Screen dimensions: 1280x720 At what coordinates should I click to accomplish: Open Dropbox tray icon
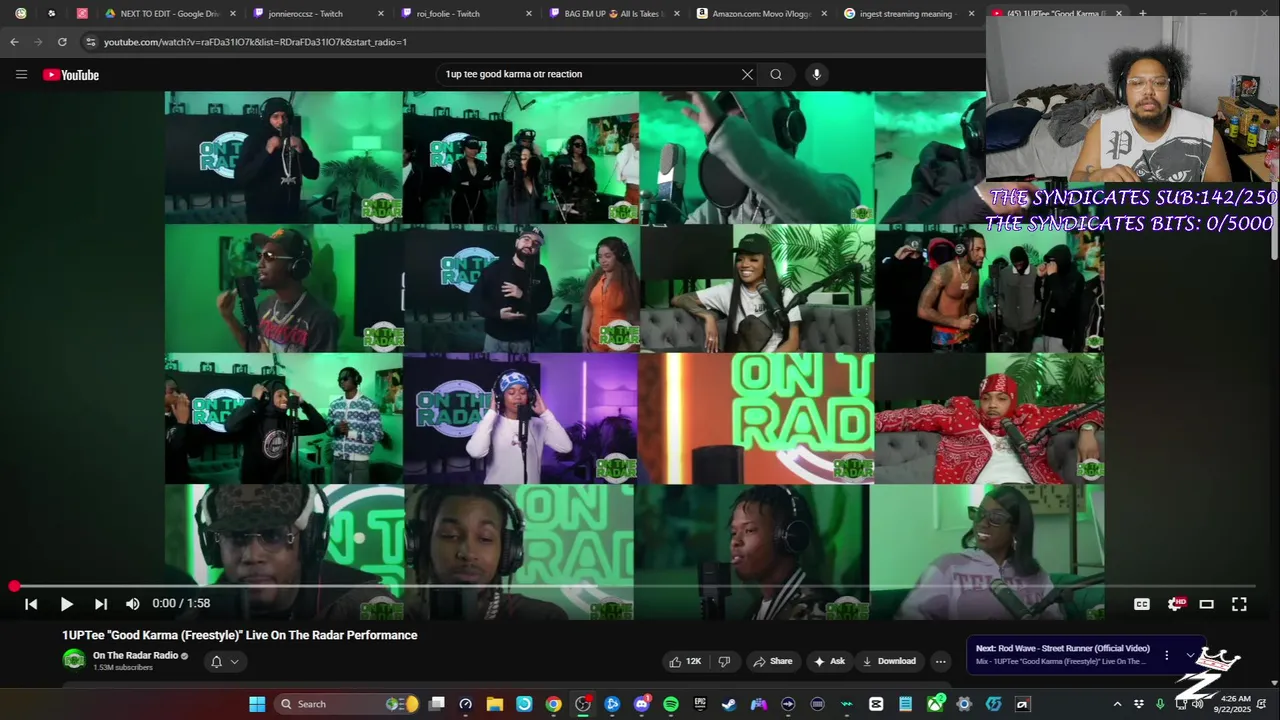pos(1139,704)
